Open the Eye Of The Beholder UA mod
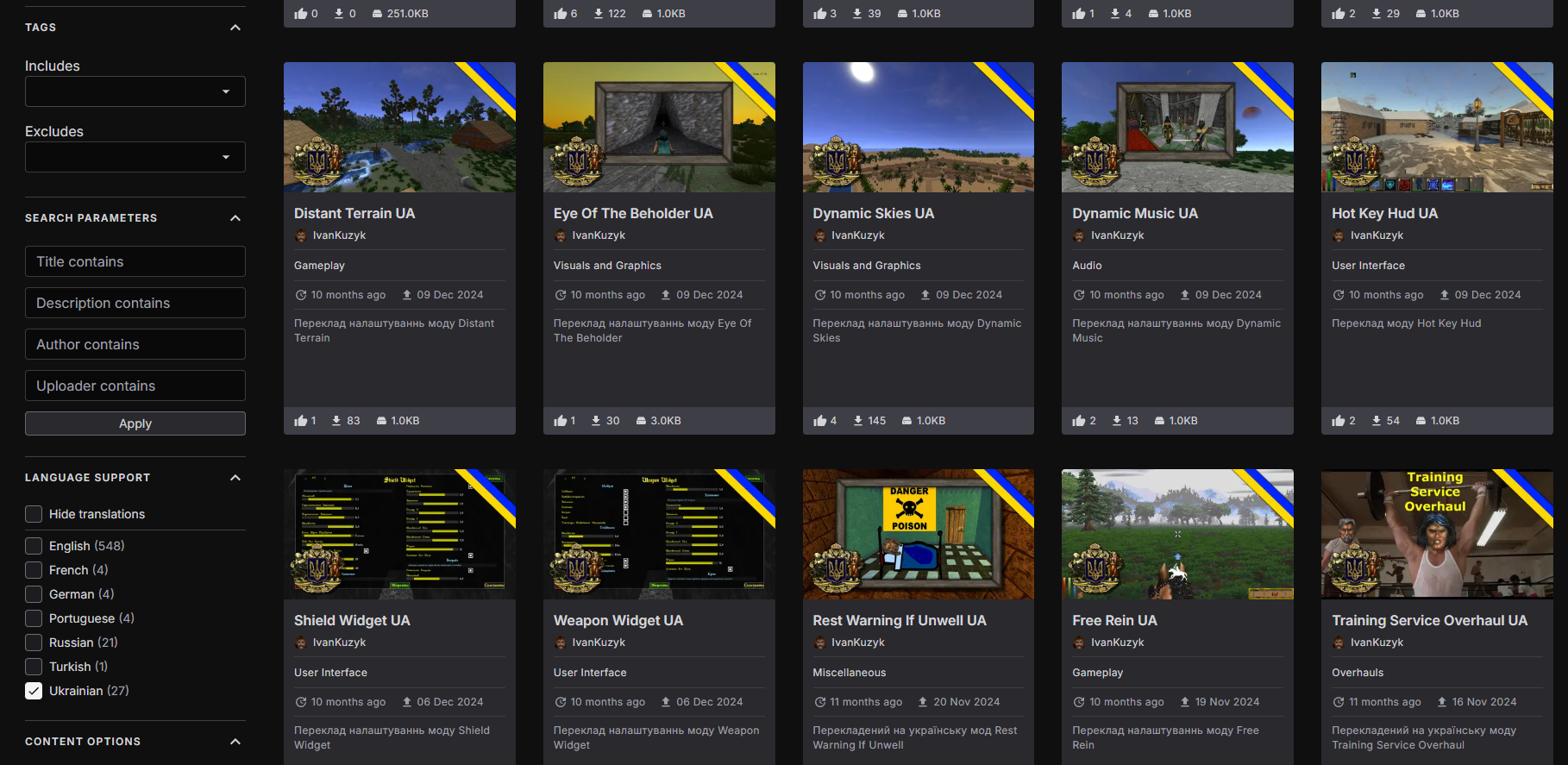 tap(633, 213)
